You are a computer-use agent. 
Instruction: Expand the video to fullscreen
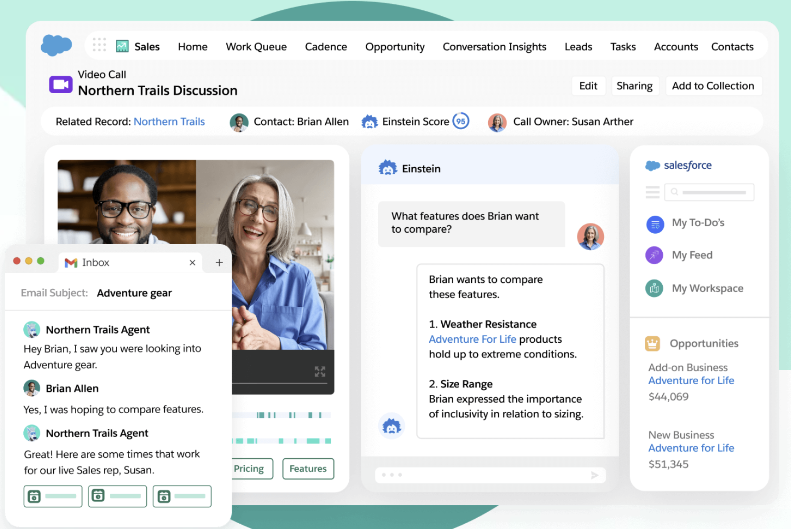(320, 372)
